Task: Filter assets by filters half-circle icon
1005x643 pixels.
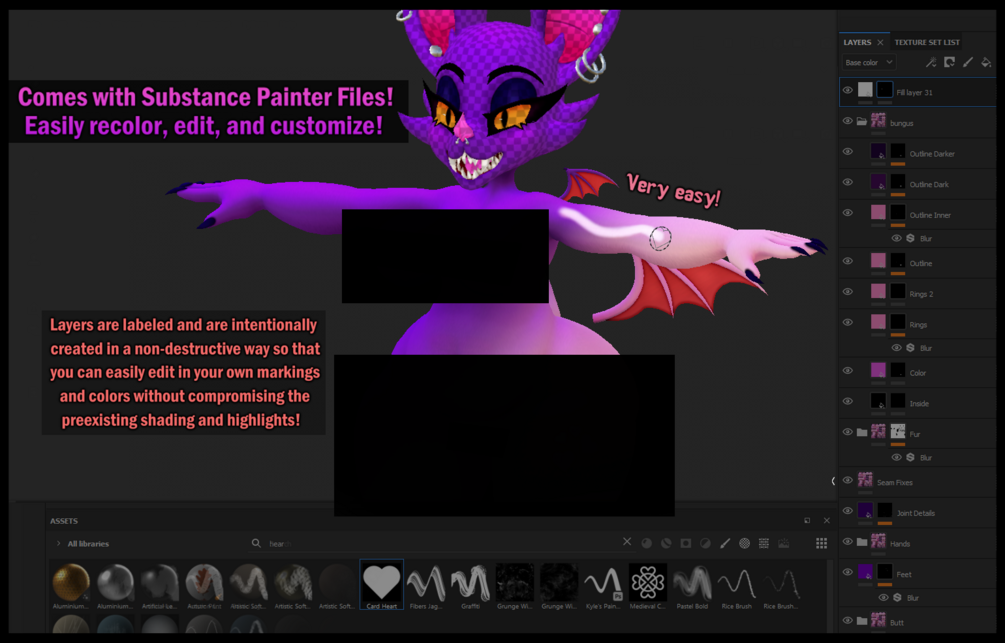Action: pos(705,543)
